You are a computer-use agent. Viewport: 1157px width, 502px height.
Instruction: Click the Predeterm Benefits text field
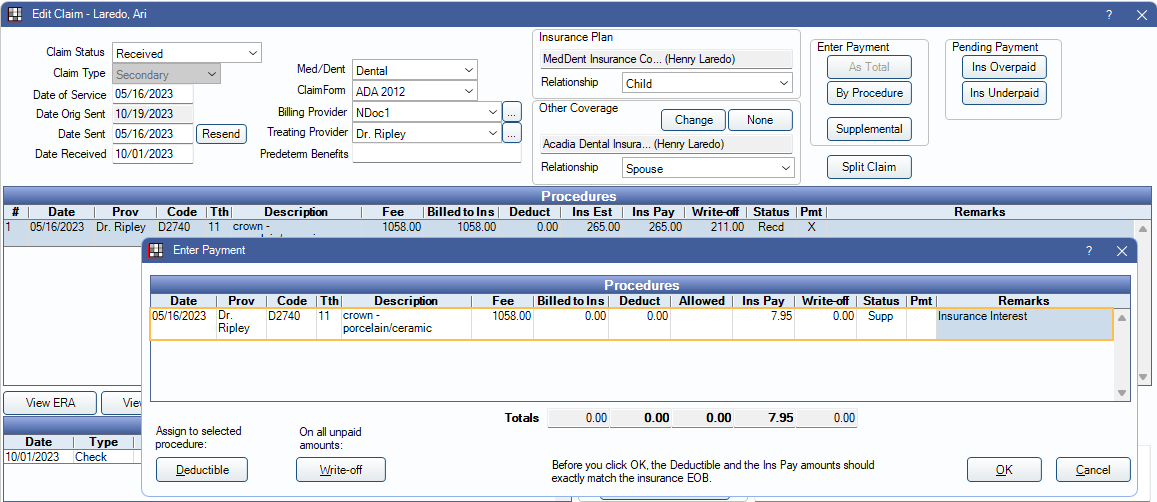pos(436,154)
